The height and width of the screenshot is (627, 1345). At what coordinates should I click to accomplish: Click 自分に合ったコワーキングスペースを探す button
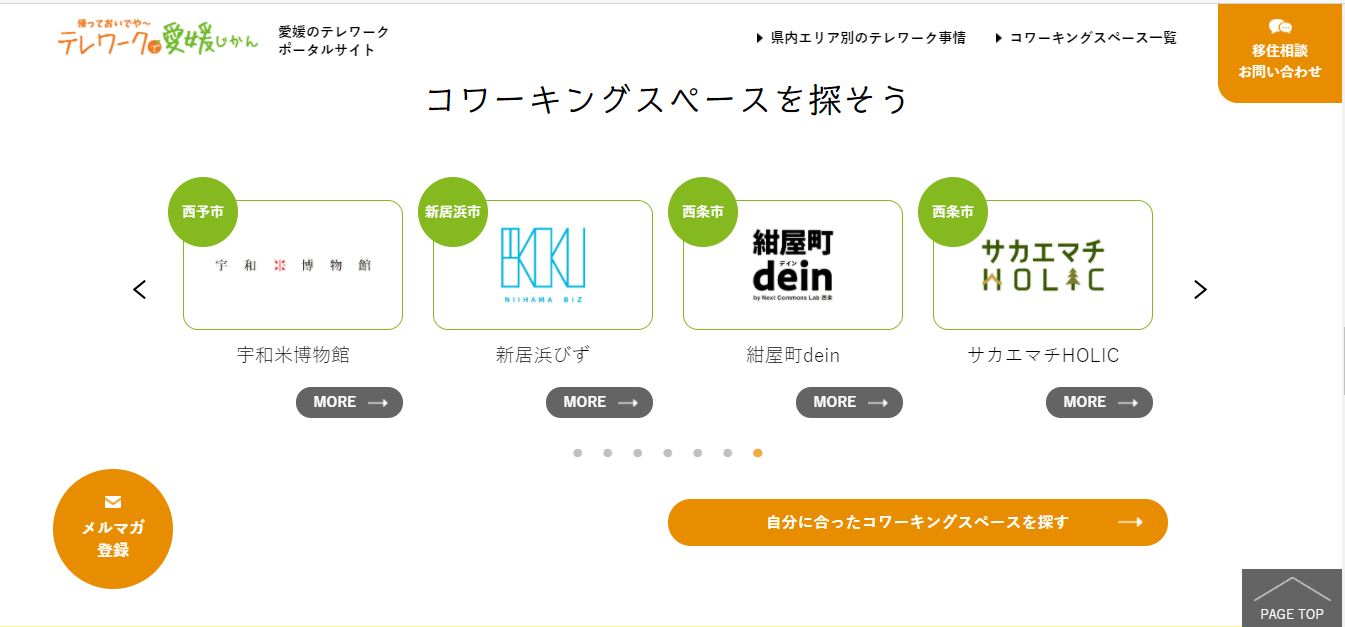click(x=918, y=522)
